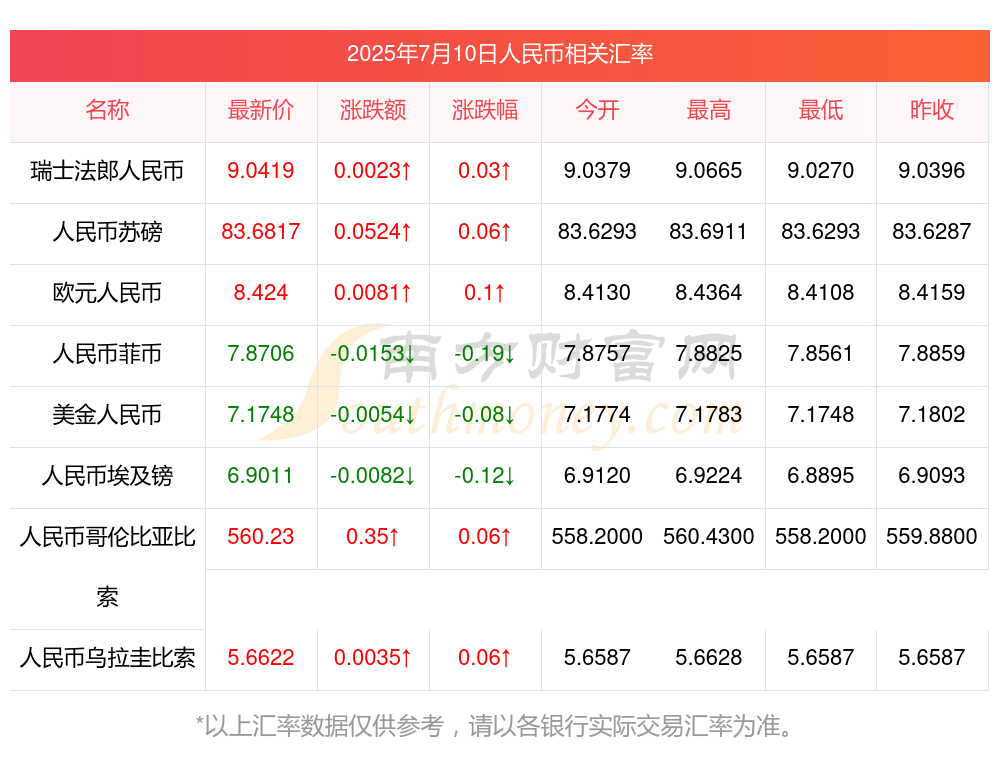This screenshot has height=757, width=1000.
Task: Click high value 560.4300
Action: tap(709, 536)
